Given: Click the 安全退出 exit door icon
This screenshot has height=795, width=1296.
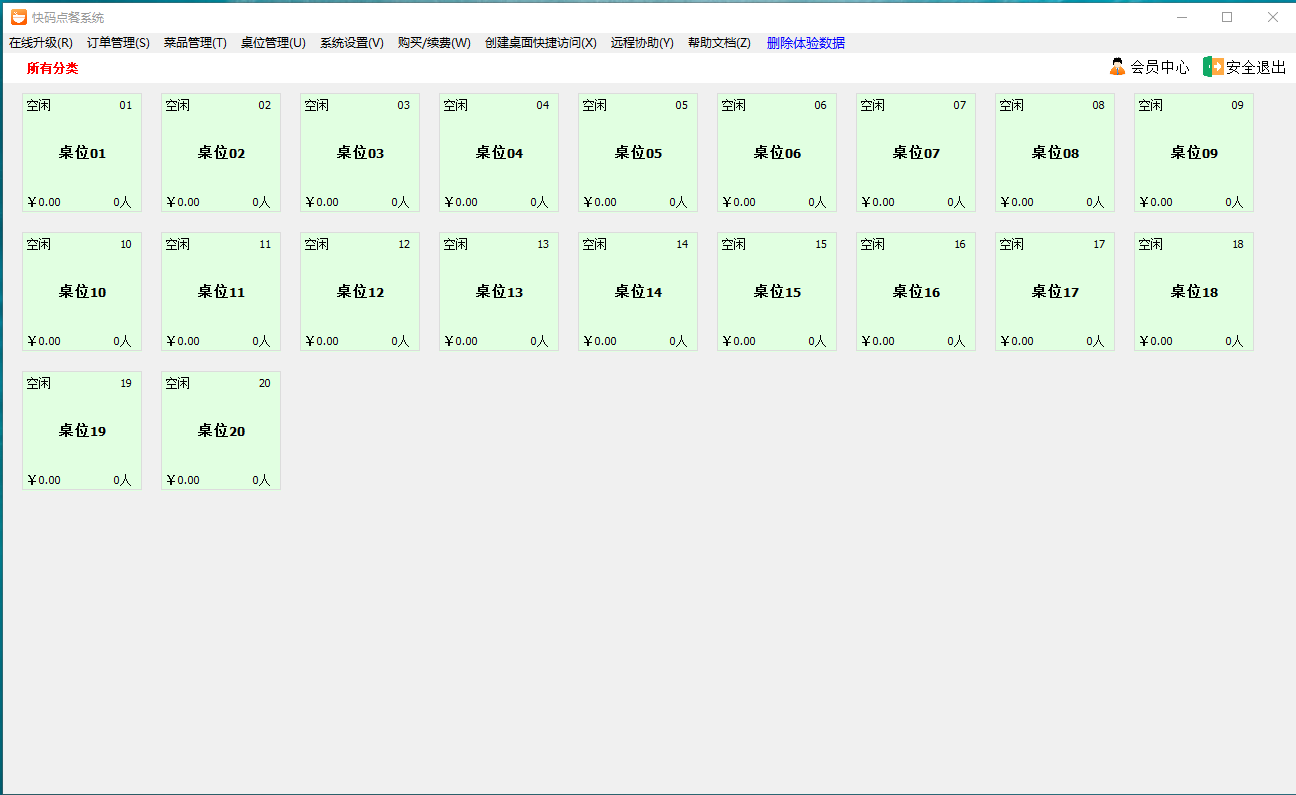Looking at the screenshot, I should [x=1212, y=67].
